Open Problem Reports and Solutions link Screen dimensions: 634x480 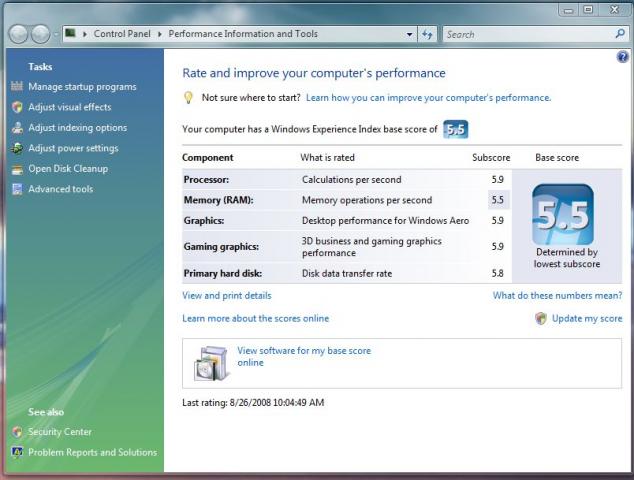point(92,452)
